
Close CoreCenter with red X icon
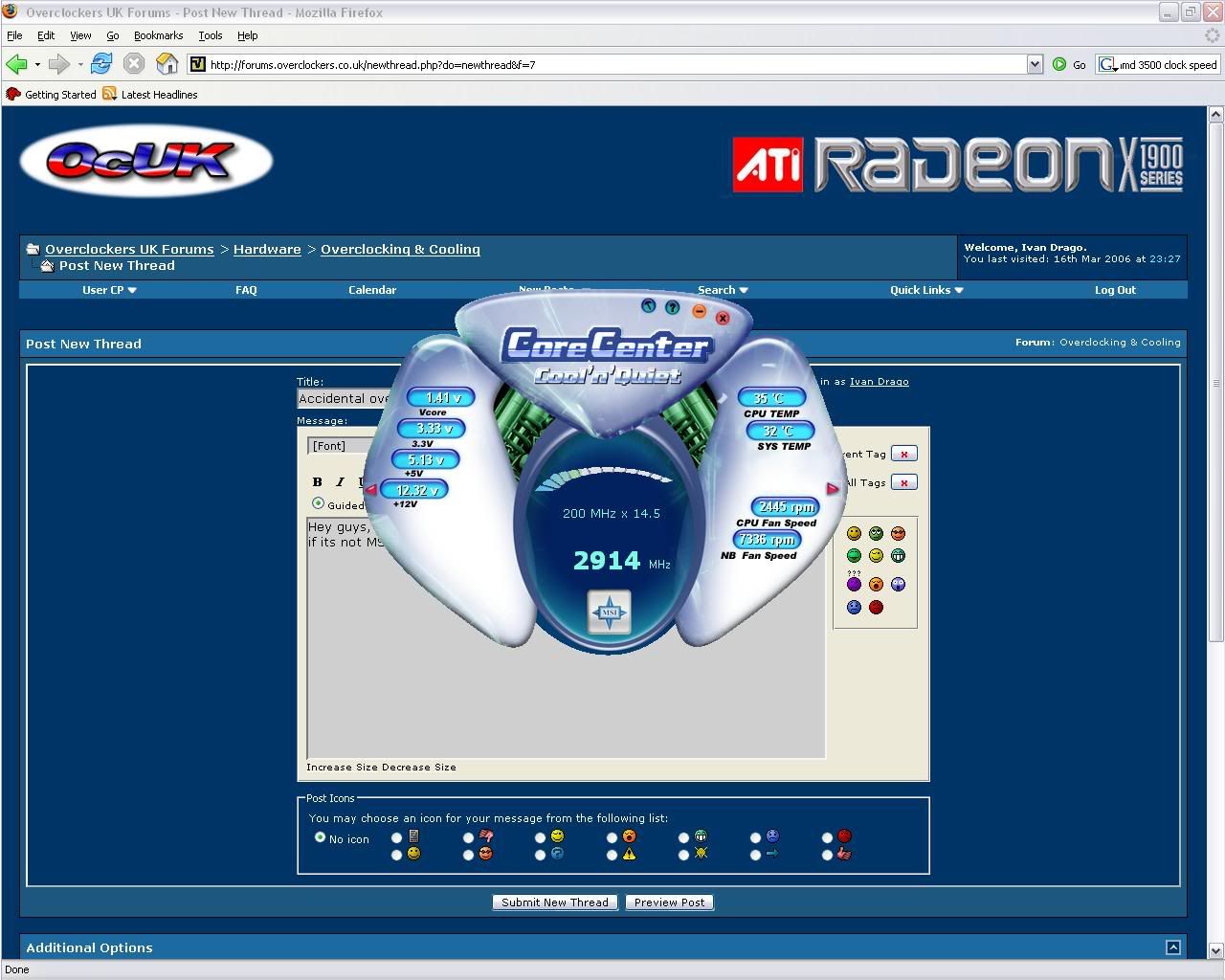coord(723,318)
